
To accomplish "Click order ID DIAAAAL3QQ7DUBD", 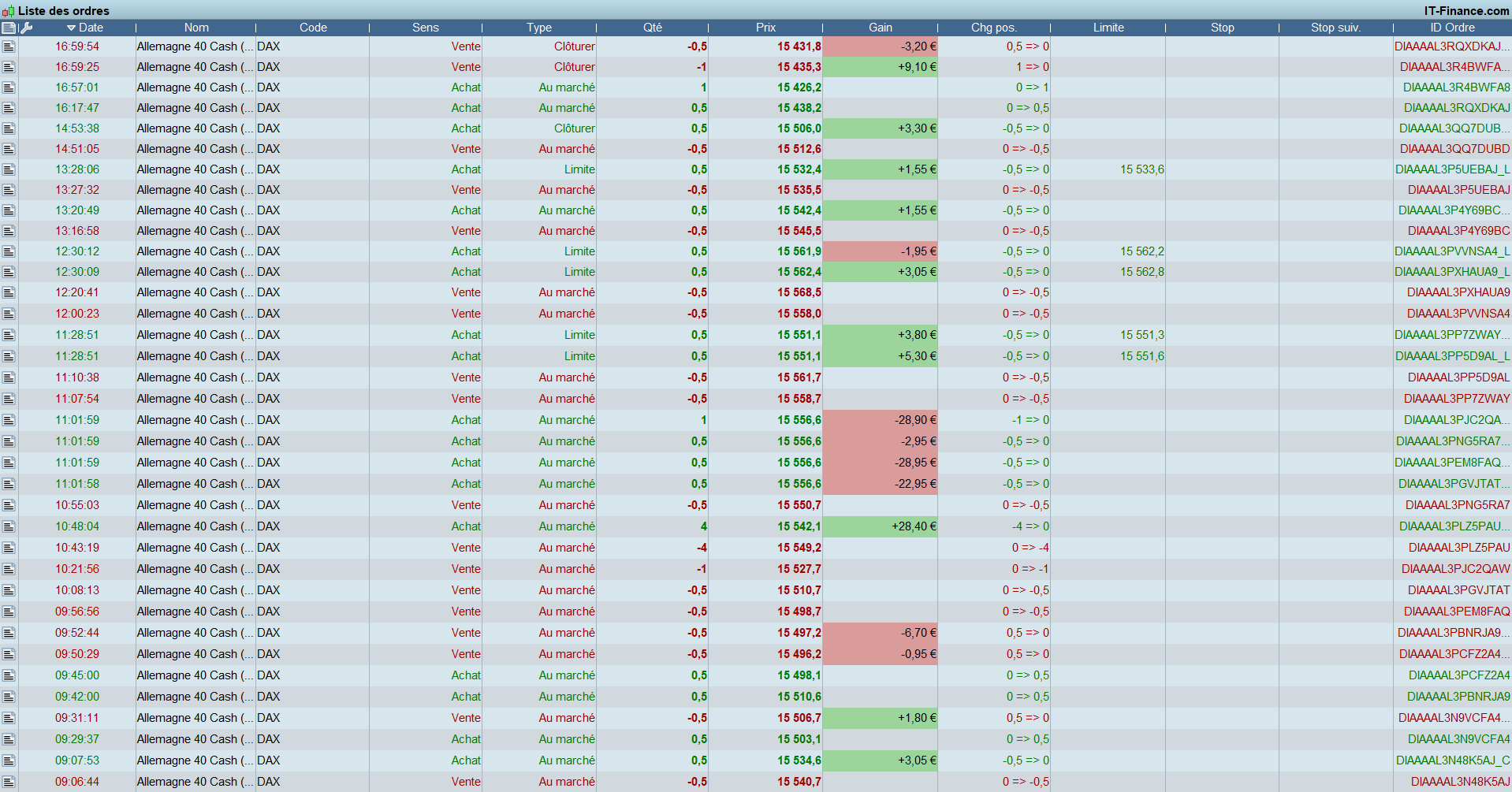I will click(1455, 149).
